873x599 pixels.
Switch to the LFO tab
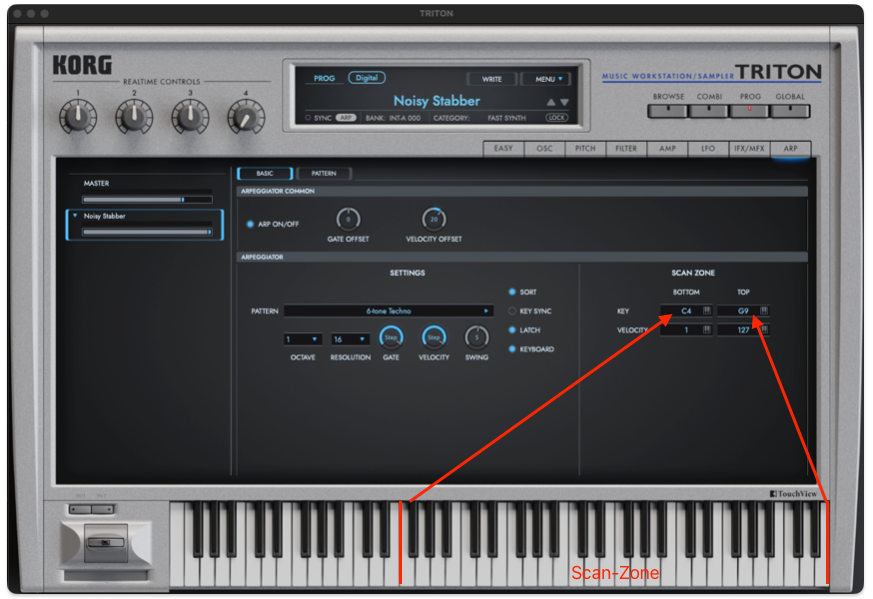pos(708,148)
